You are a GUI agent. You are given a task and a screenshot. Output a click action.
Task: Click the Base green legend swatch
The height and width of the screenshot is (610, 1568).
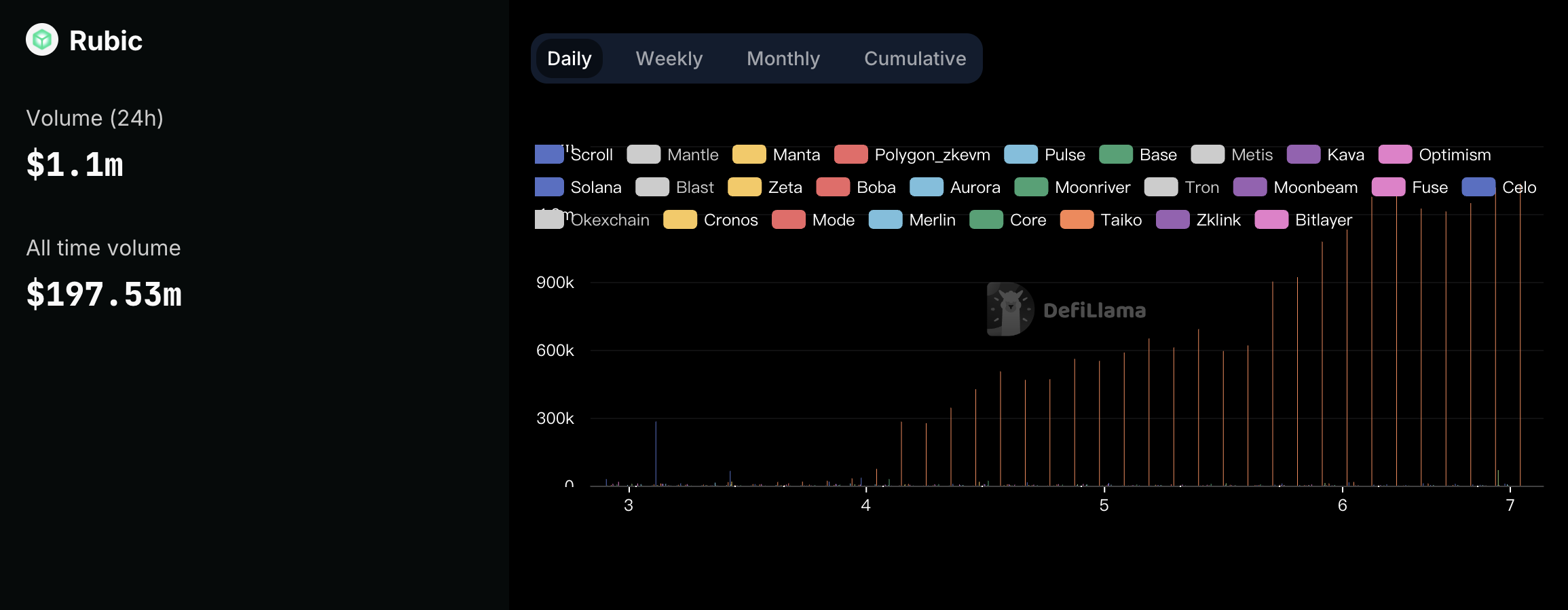point(1115,155)
